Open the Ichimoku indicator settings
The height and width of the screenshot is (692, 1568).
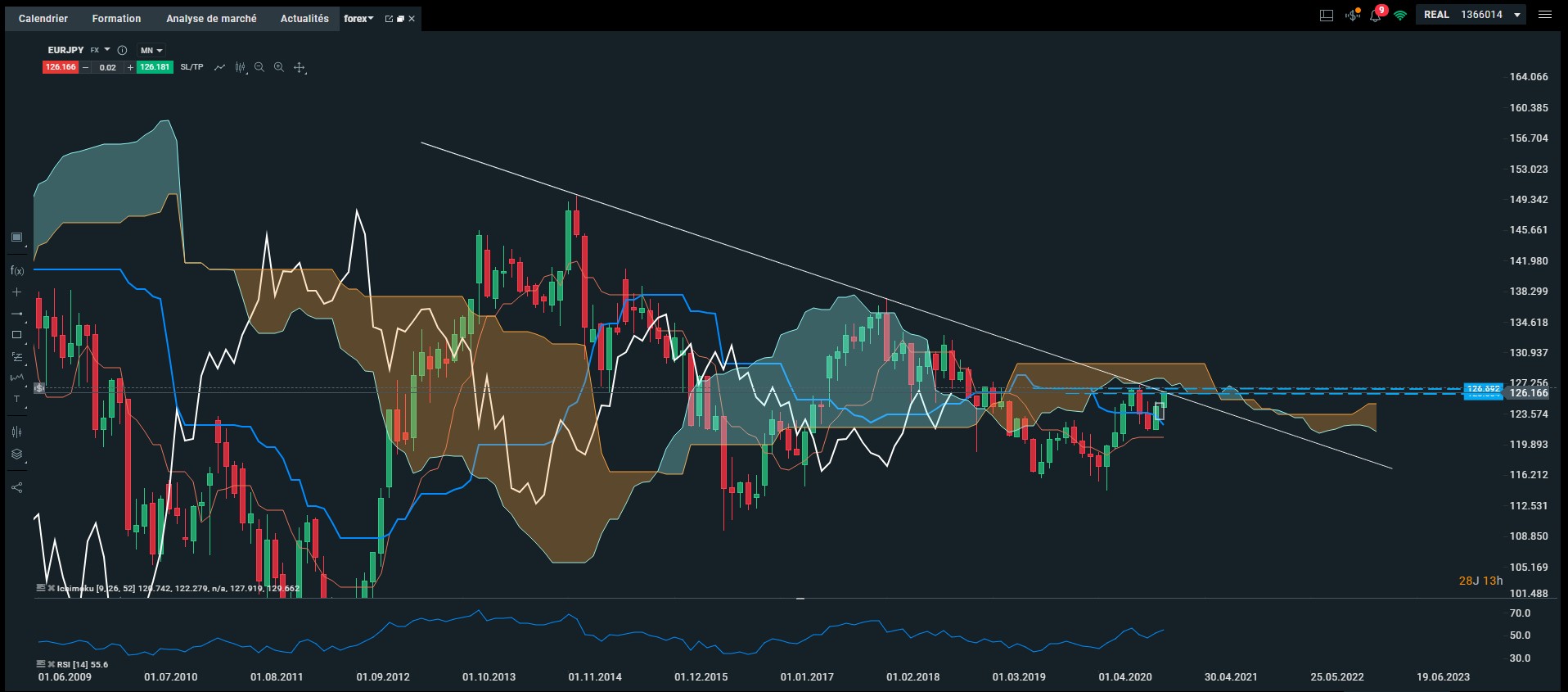click(41, 588)
